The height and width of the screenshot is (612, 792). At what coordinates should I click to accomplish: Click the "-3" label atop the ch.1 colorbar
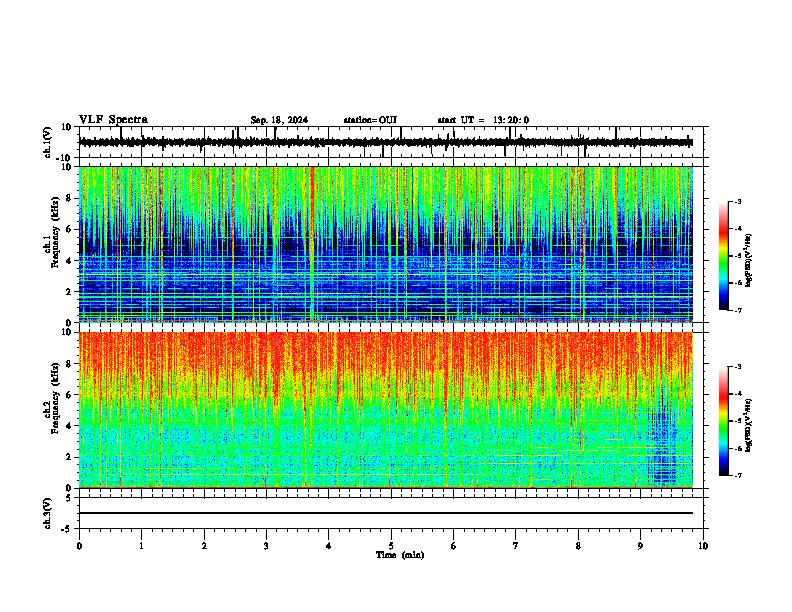(737, 201)
